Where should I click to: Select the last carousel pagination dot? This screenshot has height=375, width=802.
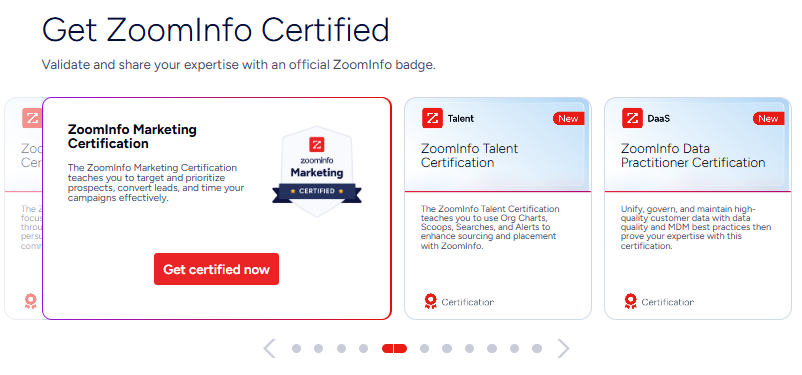click(537, 348)
